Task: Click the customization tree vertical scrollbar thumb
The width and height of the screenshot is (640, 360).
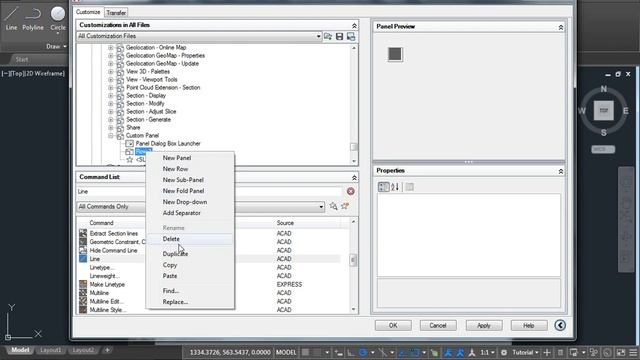Action: 353,147
